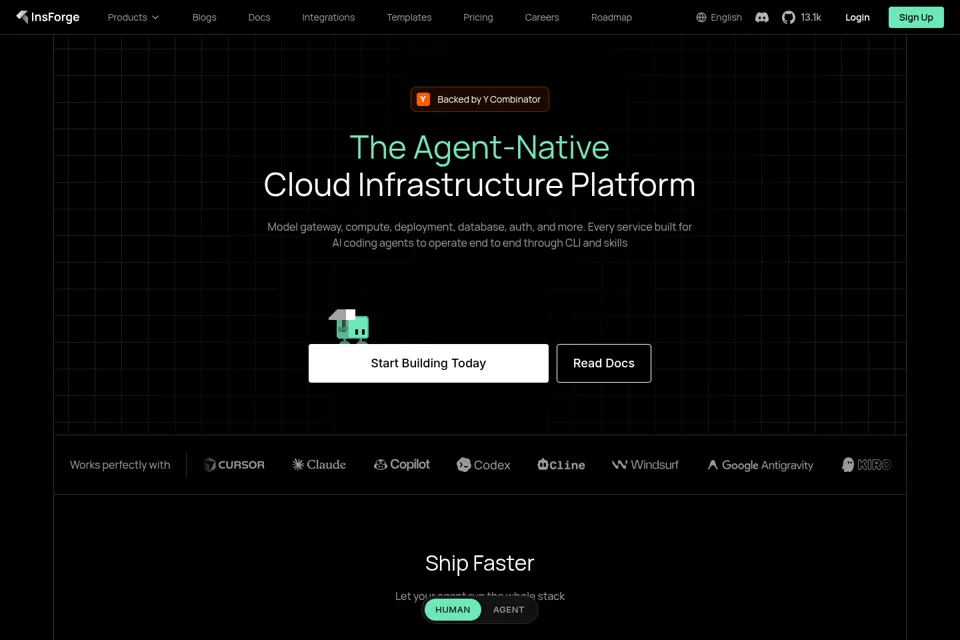This screenshot has width=960, height=640.
Task: Click the globe language icon
Action: pos(701,17)
